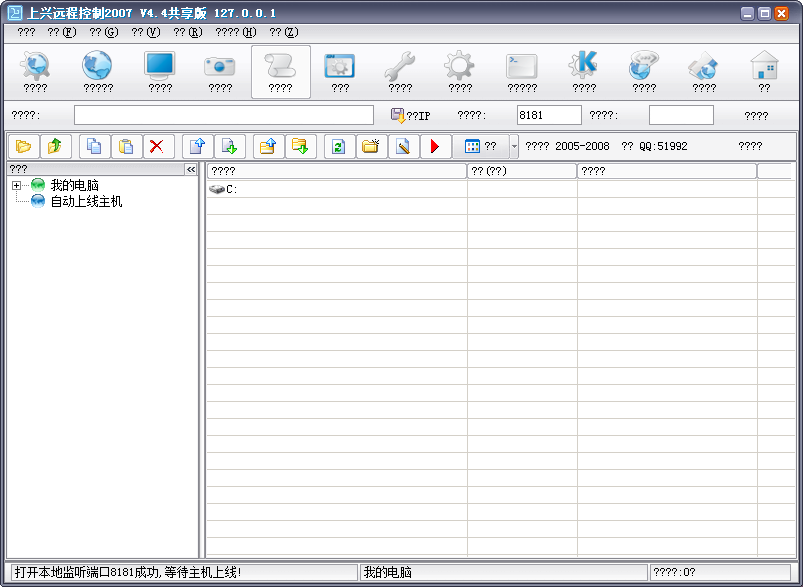Image resolution: width=803 pixels, height=587 pixels.
Task: Click the gear with K icon
Action: [x=583, y=71]
